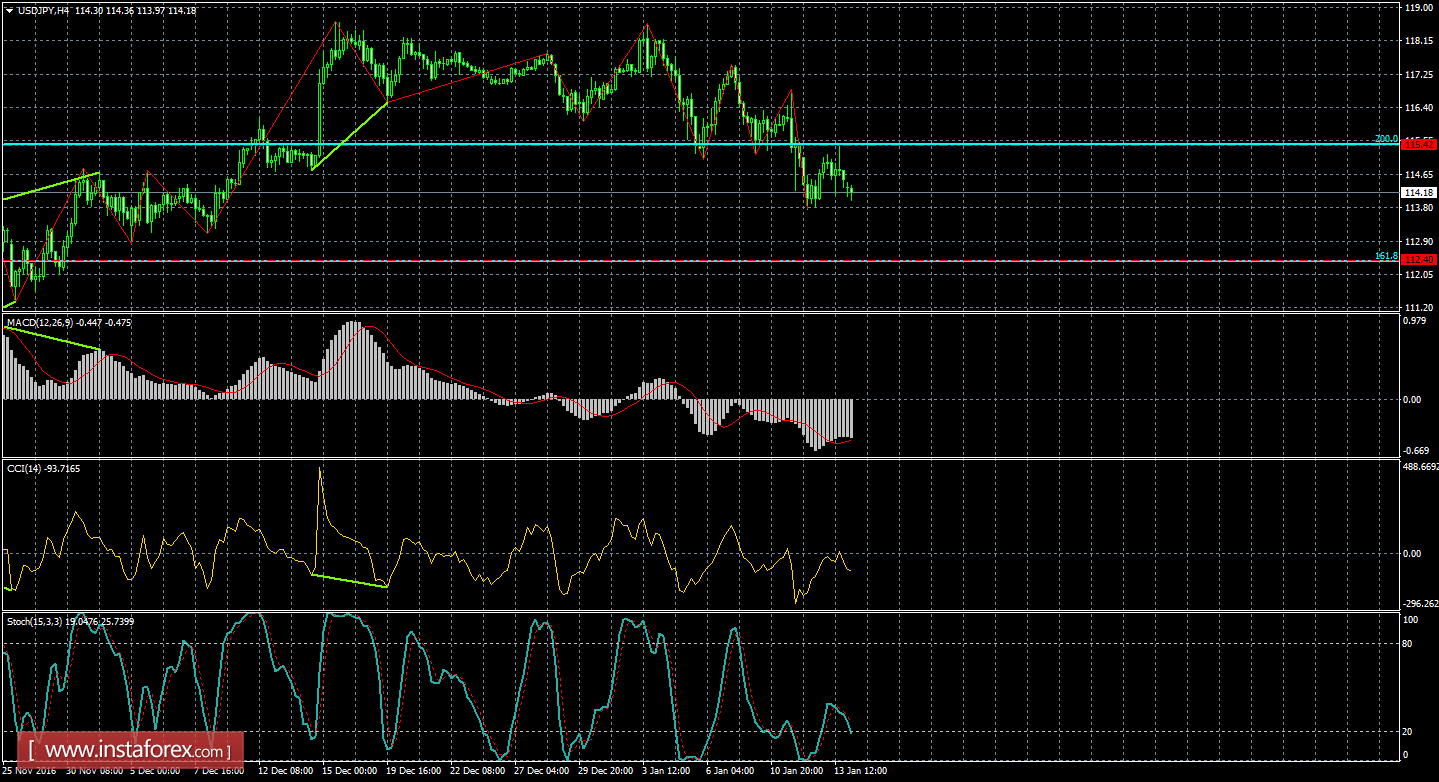Screen dimensions: 1439x782
Task: Click the 19 Dec 16:00 time label
Action: tap(416, 772)
